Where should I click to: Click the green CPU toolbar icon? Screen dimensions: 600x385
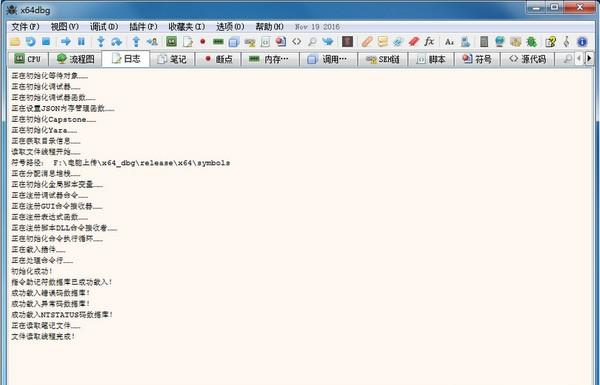click(171, 41)
